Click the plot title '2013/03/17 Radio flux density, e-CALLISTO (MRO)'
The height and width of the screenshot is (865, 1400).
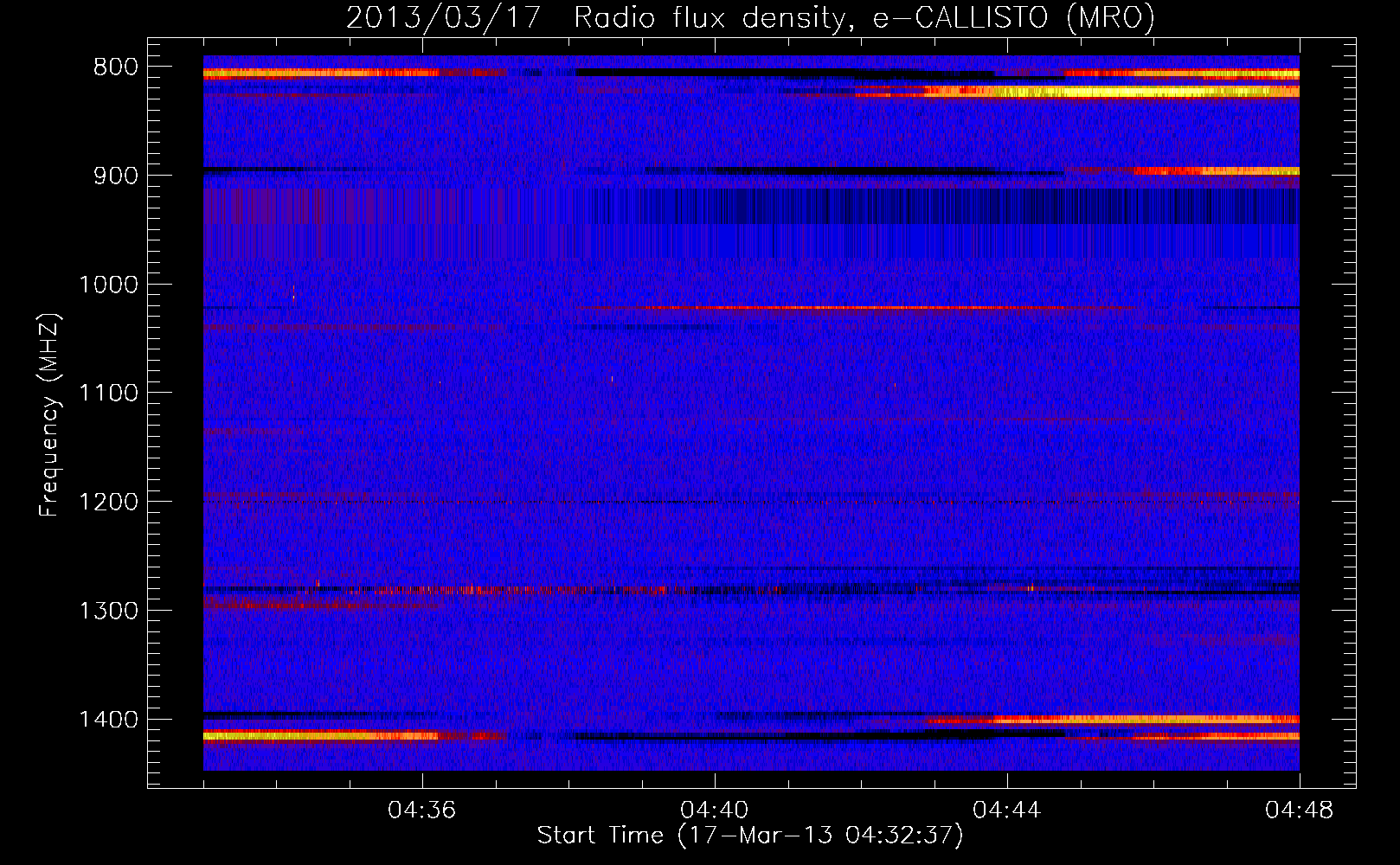pyautogui.click(x=750, y=17)
